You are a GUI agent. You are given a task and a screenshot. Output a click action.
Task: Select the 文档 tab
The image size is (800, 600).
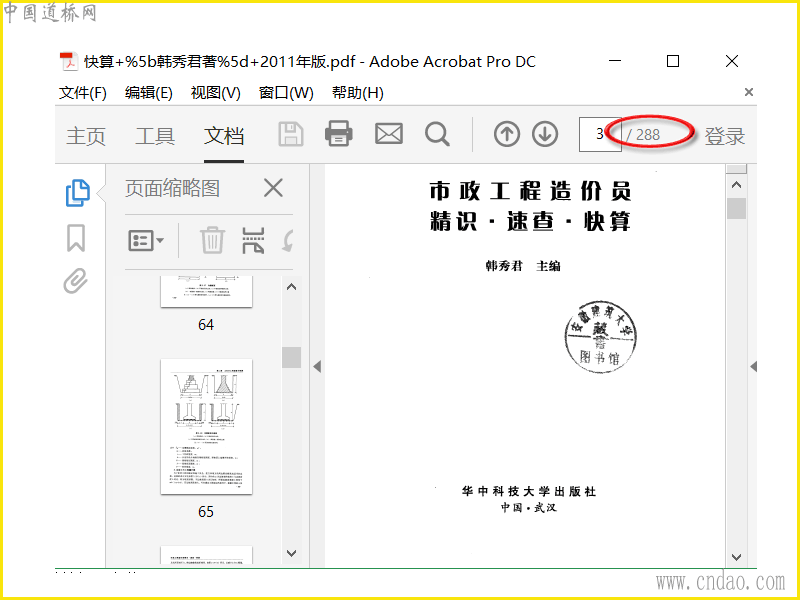click(224, 136)
